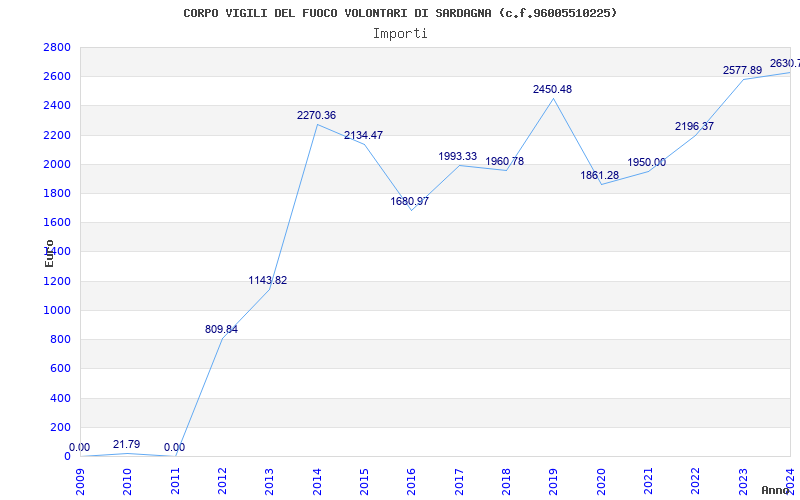Click y-axis value 1200
This screenshot has height=500, width=800.
pyautogui.click(x=57, y=281)
